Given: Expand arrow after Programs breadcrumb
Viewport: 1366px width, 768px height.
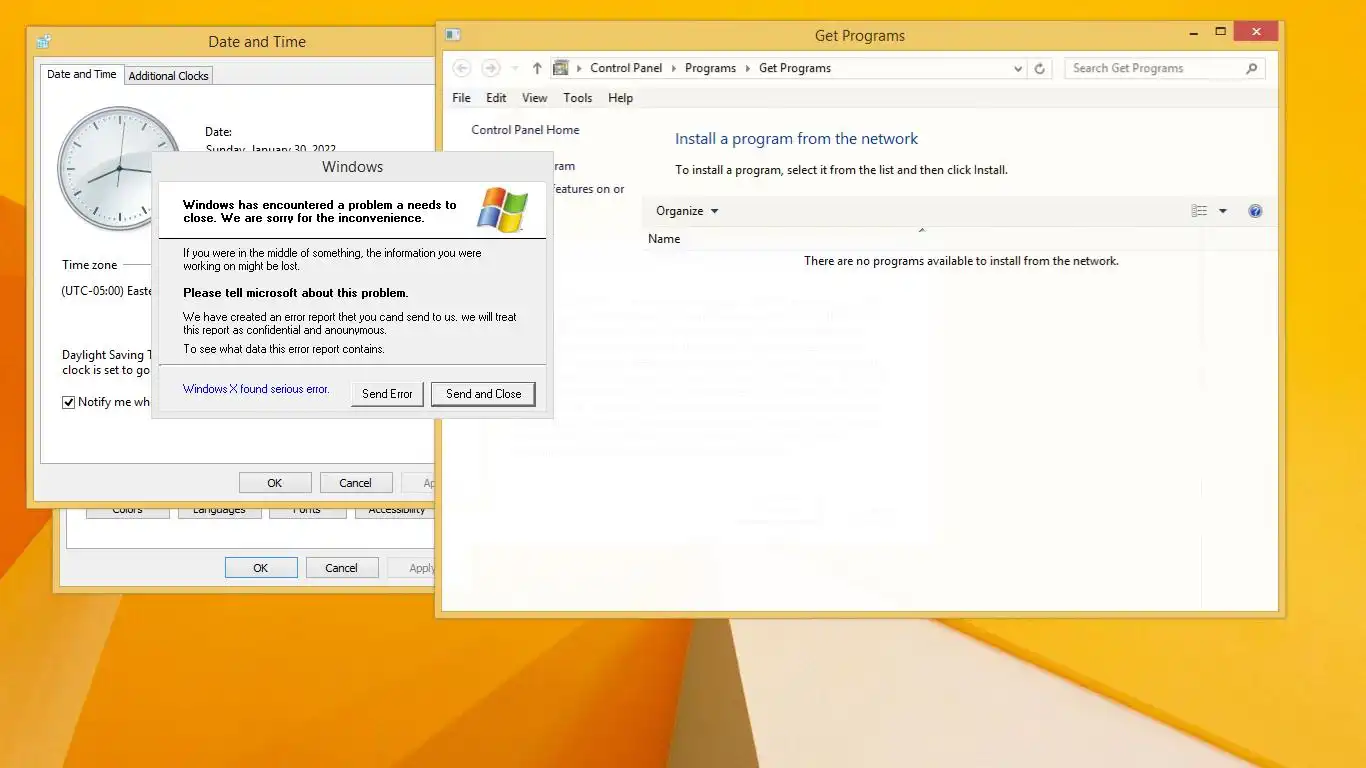Looking at the screenshot, I should [747, 69].
